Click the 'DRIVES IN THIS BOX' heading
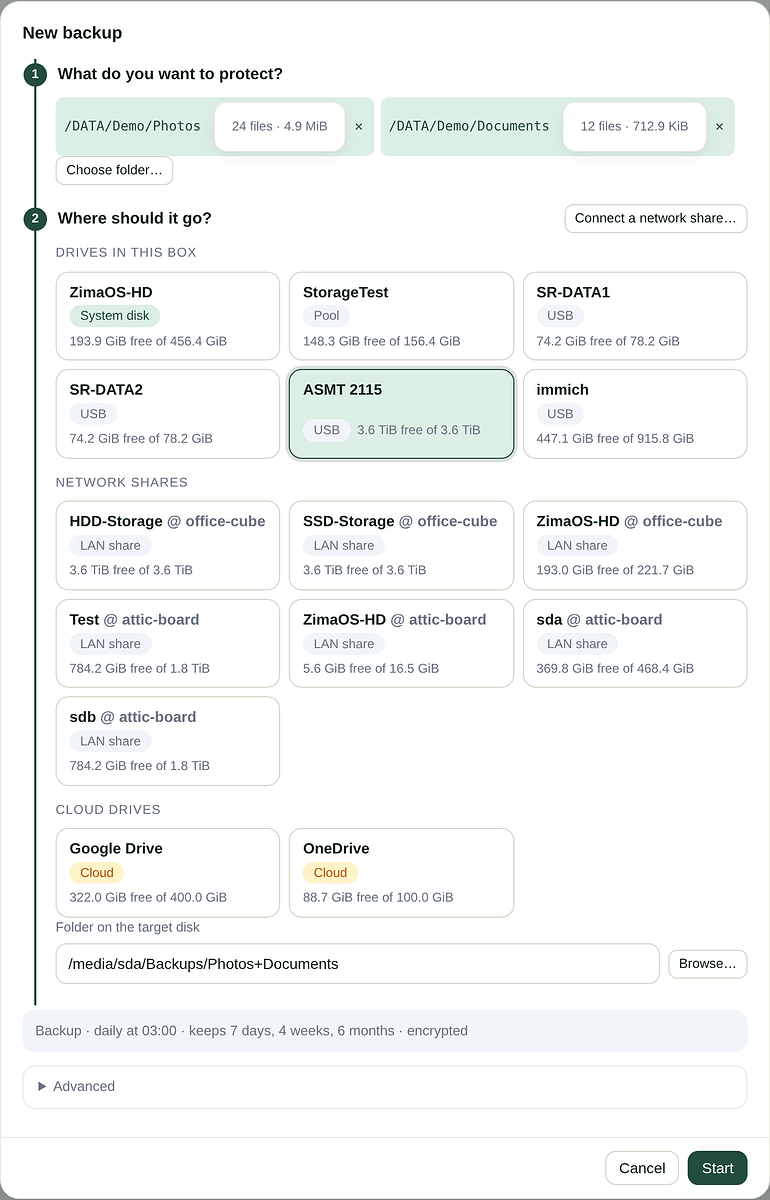 [x=126, y=252]
